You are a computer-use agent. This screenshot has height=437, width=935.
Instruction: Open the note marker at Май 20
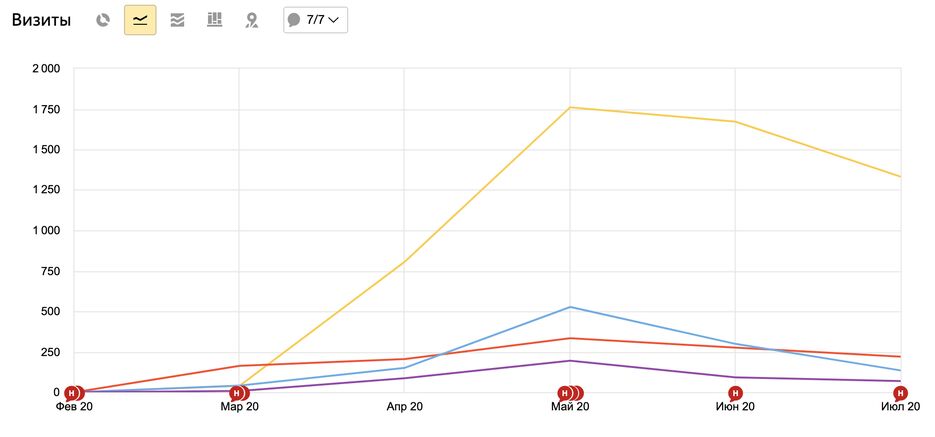click(x=566, y=393)
